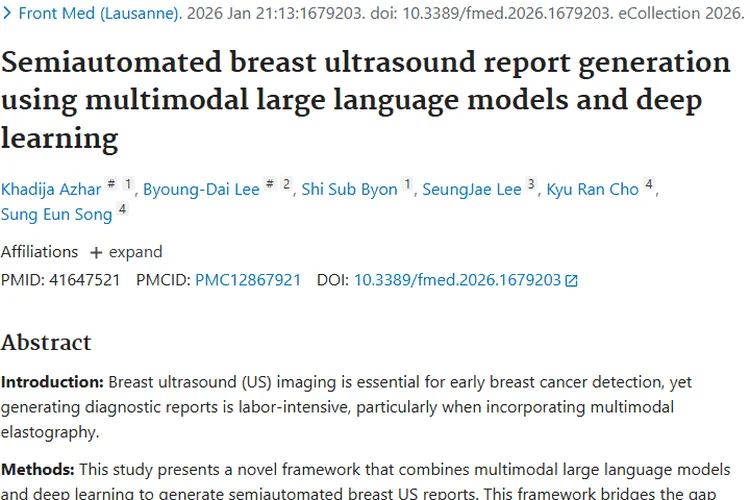Click affiliation superscript 2 after Byoung-Dai Lee
The height and width of the screenshot is (500, 750).
286,184
